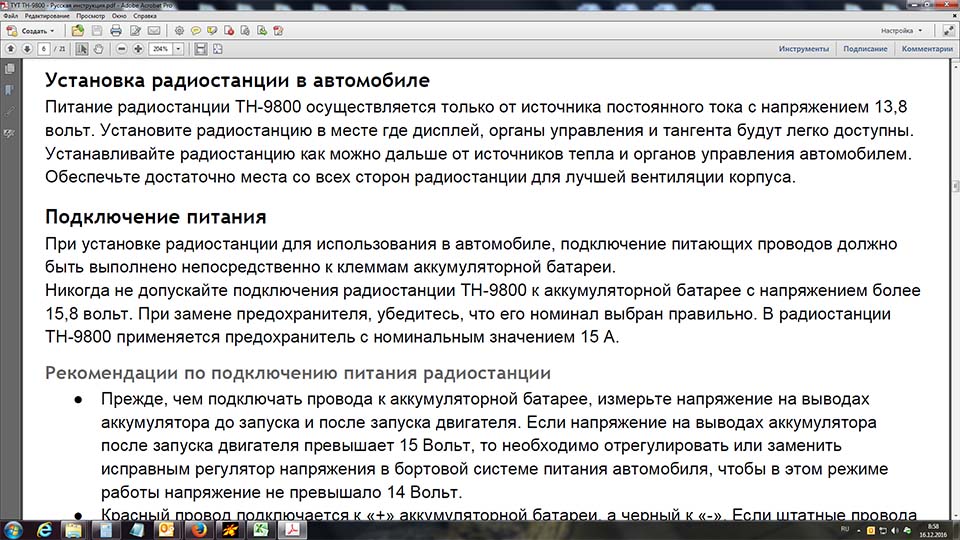Add a sticky note comment icon
This screenshot has width=960, height=540.
point(196,31)
